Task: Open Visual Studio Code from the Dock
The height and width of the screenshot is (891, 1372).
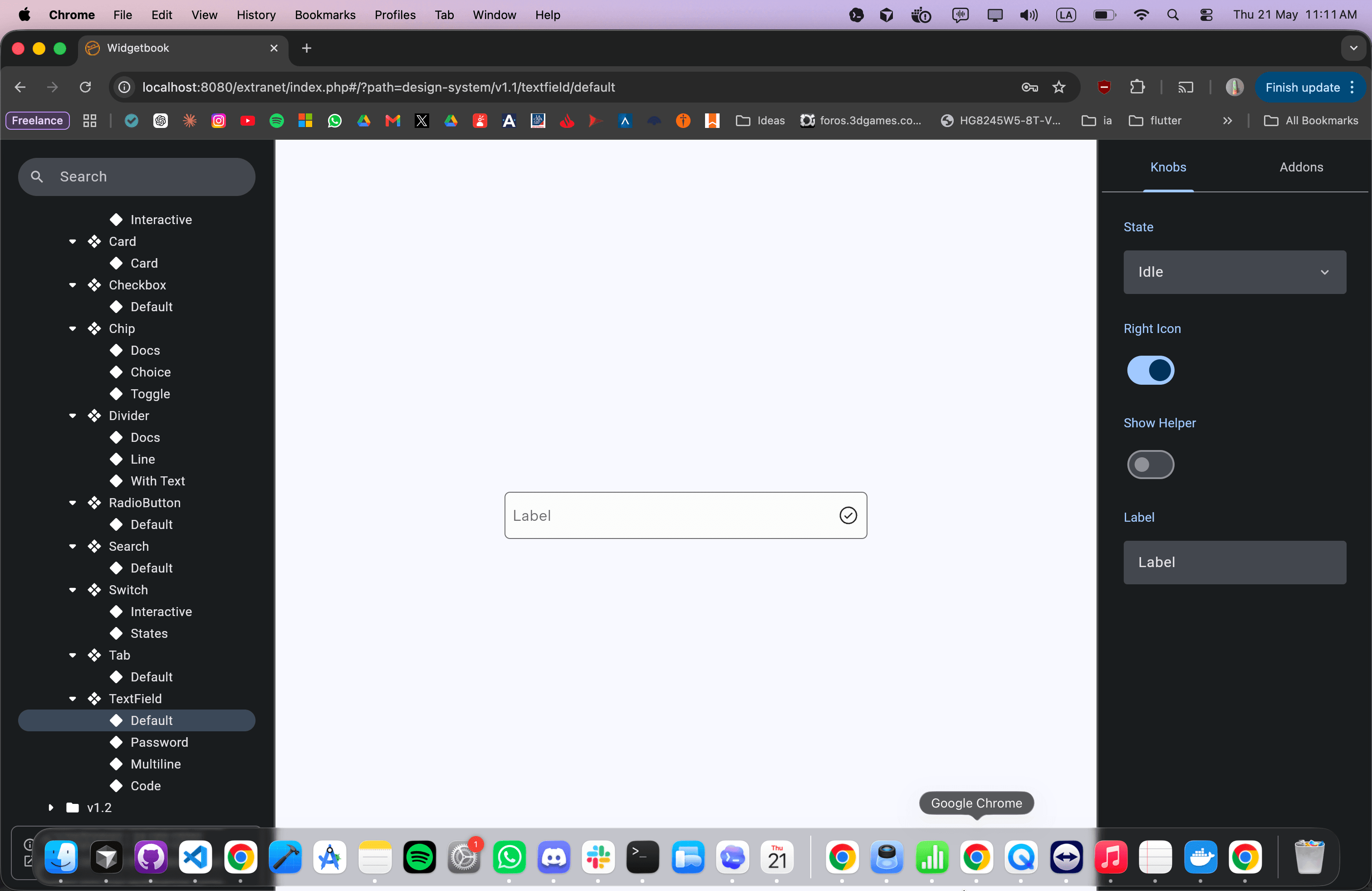Action: [196, 857]
